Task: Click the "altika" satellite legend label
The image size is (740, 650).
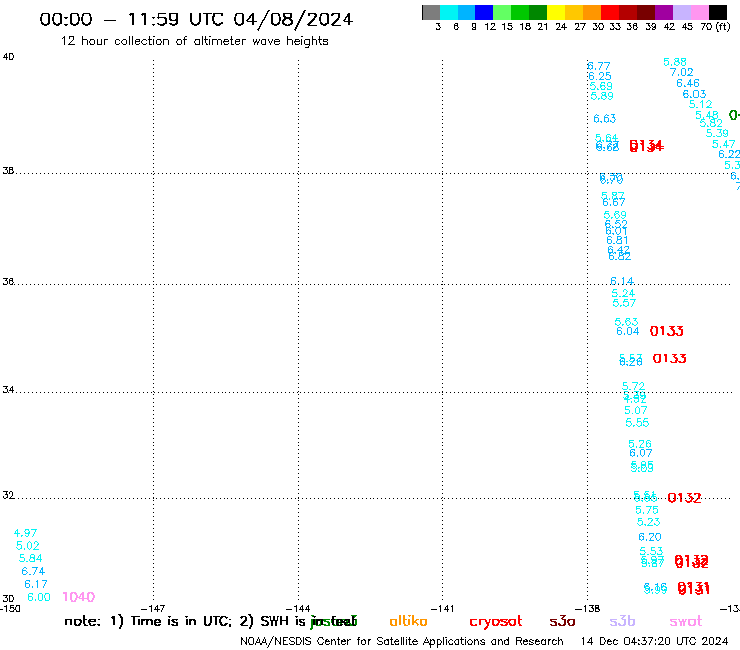Action: click(x=408, y=621)
